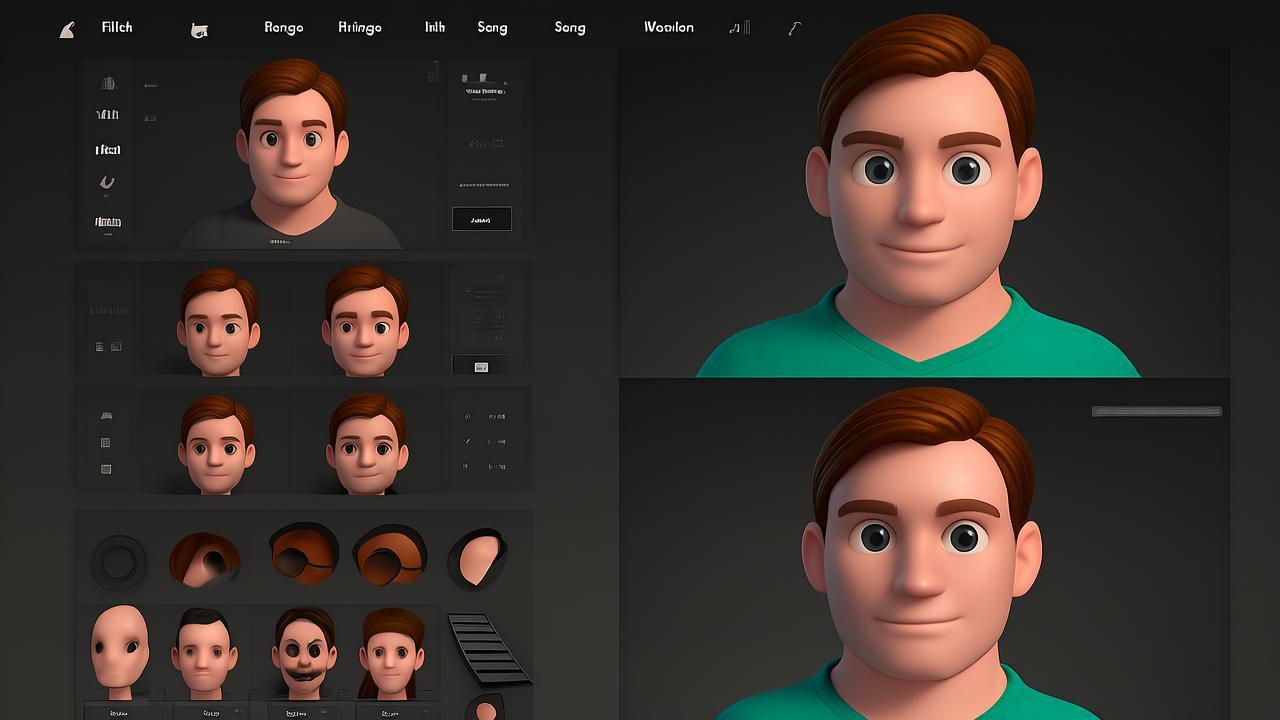
Task: Click the brush-shaped icon at far top-left
Action: click(67, 30)
